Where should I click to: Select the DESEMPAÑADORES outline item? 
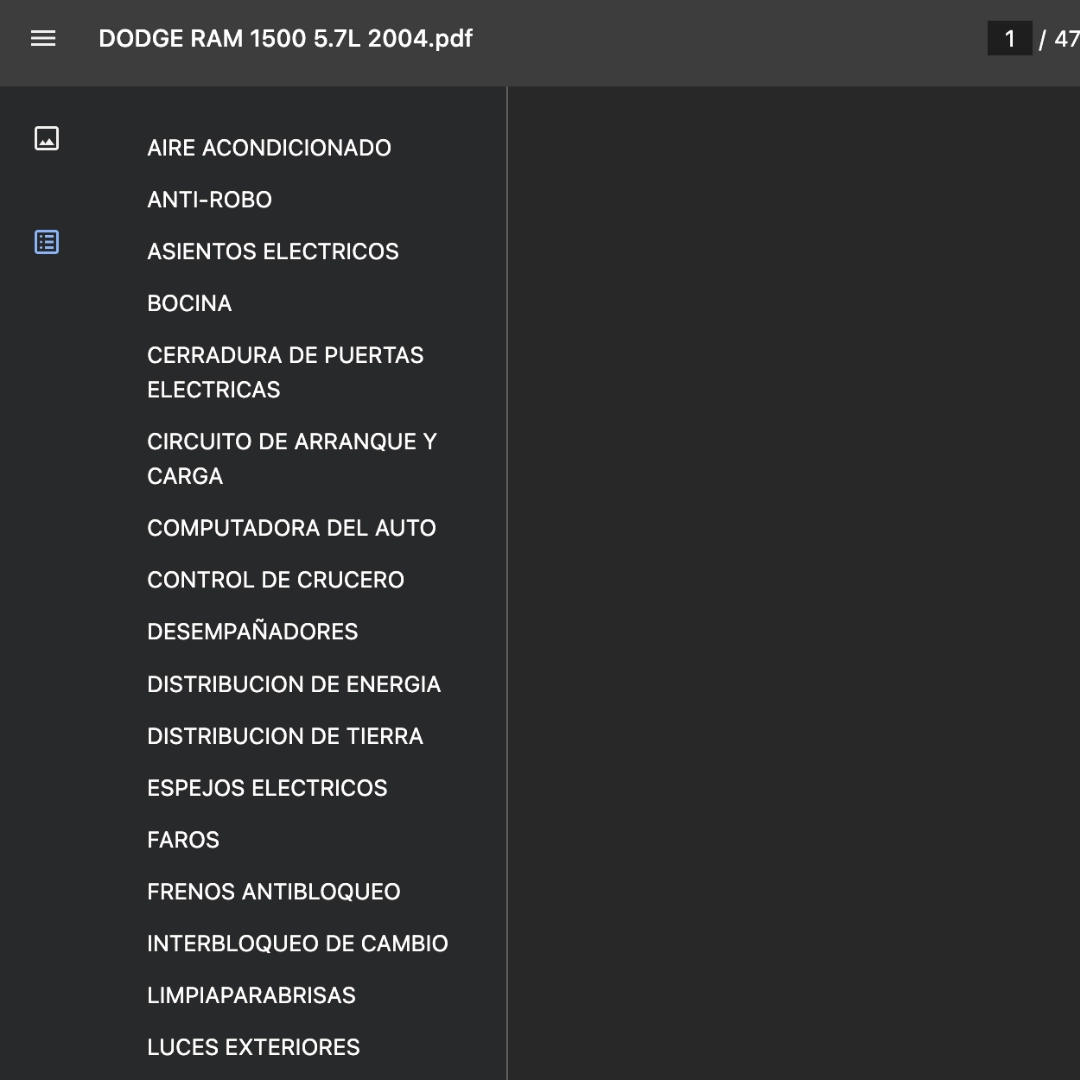(x=253, y=632)
